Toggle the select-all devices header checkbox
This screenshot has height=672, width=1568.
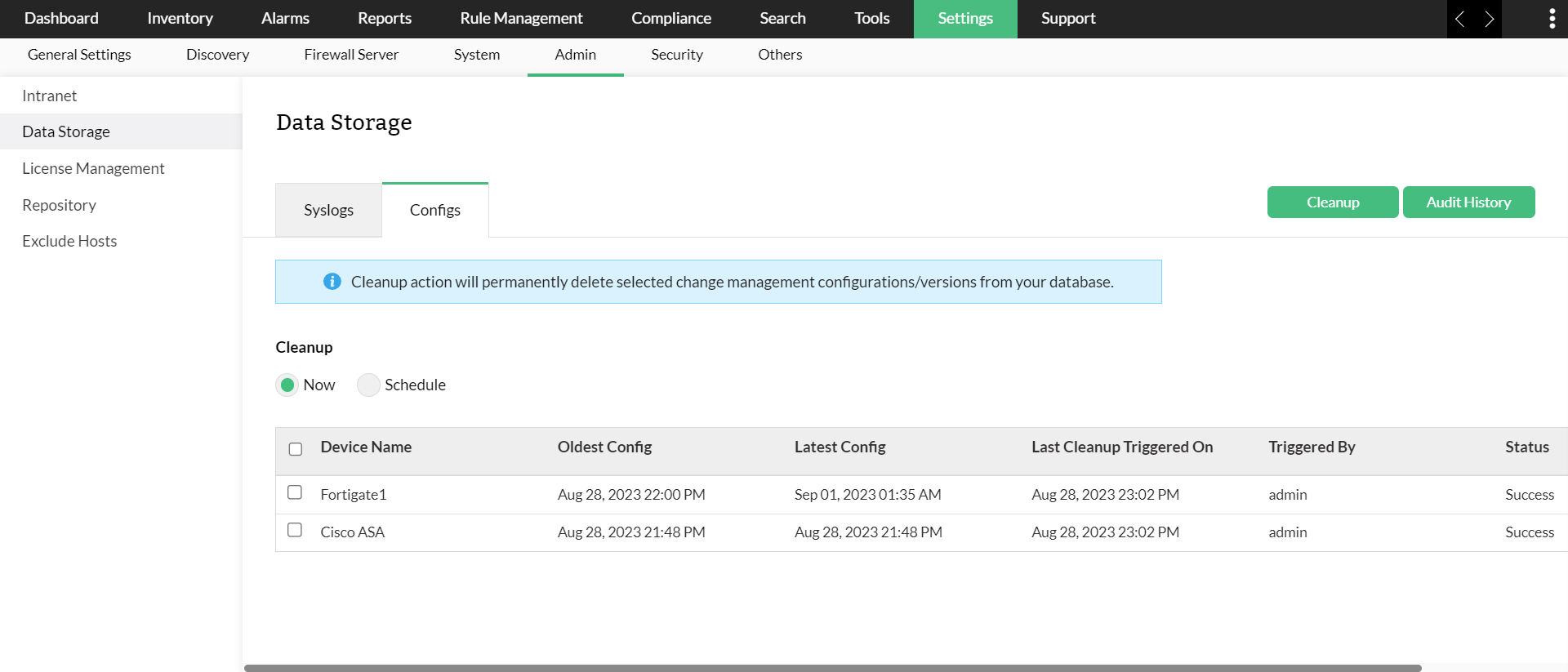(x=296, y=449)
